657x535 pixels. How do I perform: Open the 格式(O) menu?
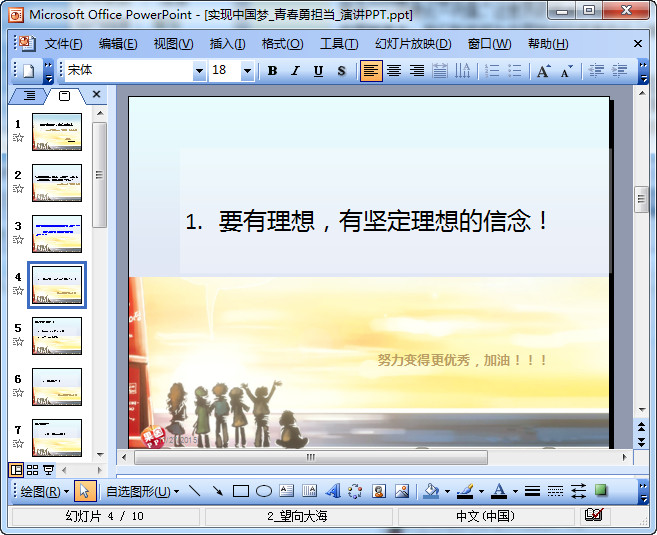[x=282, y=44]
